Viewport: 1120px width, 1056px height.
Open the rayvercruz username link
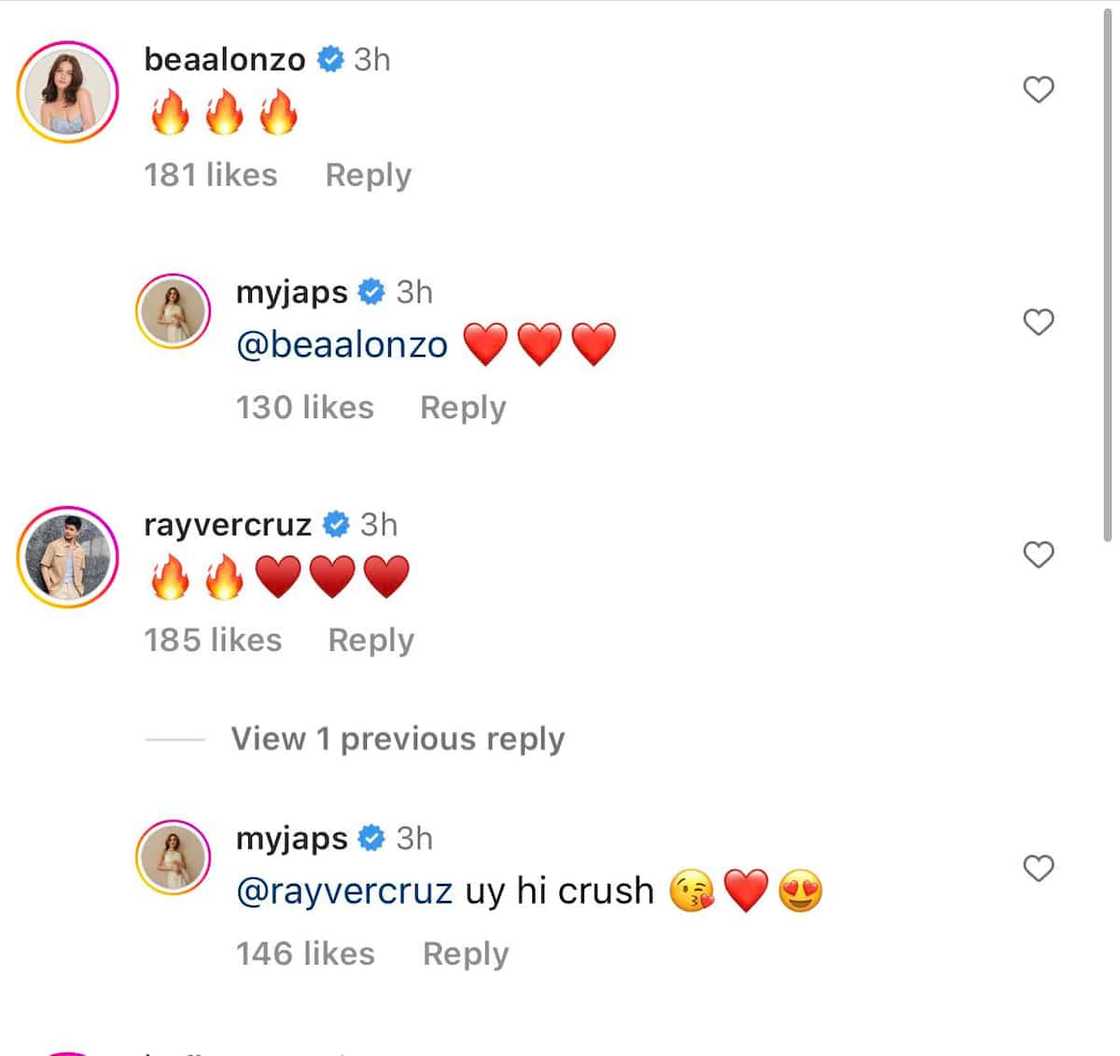point(228,524)
